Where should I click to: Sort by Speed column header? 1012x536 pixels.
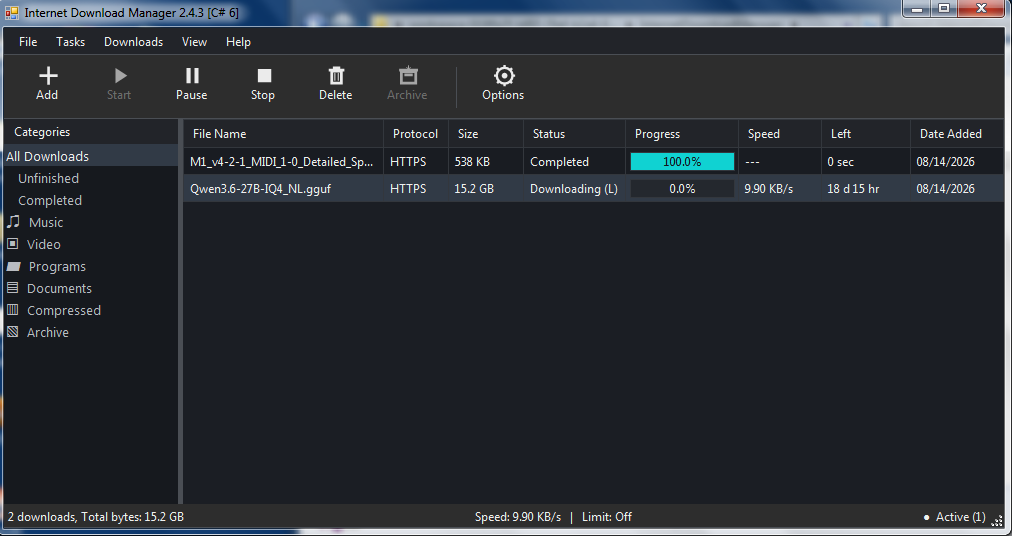tap(780, 134)
